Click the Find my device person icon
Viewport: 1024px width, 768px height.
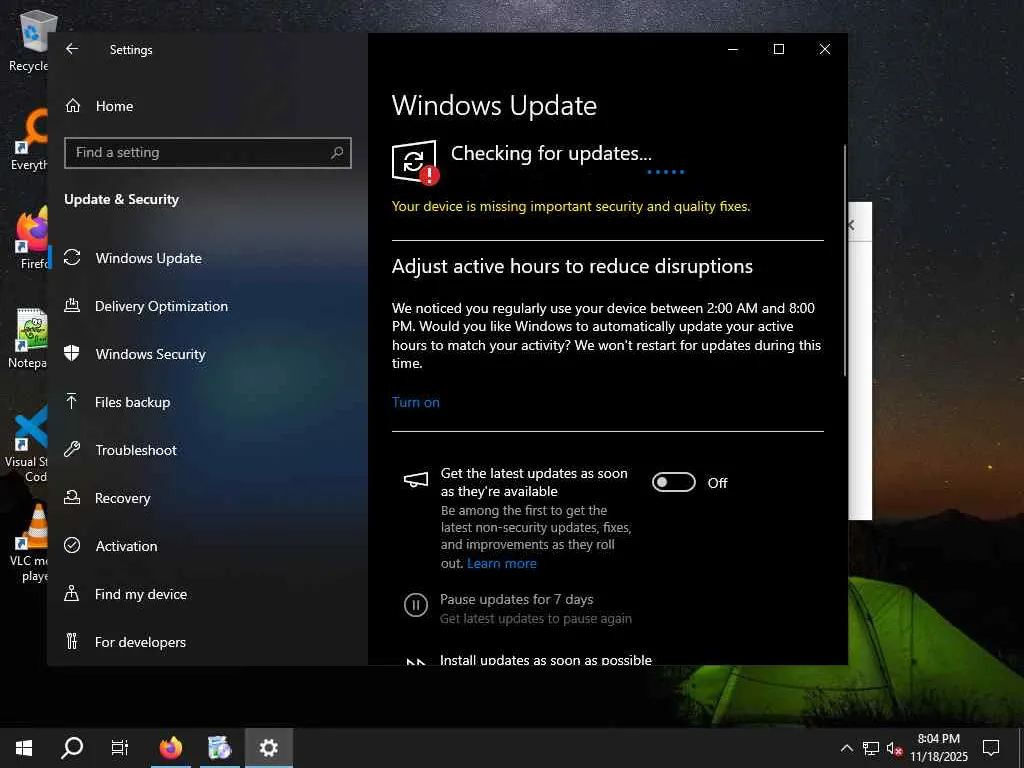tap(72, 593)
